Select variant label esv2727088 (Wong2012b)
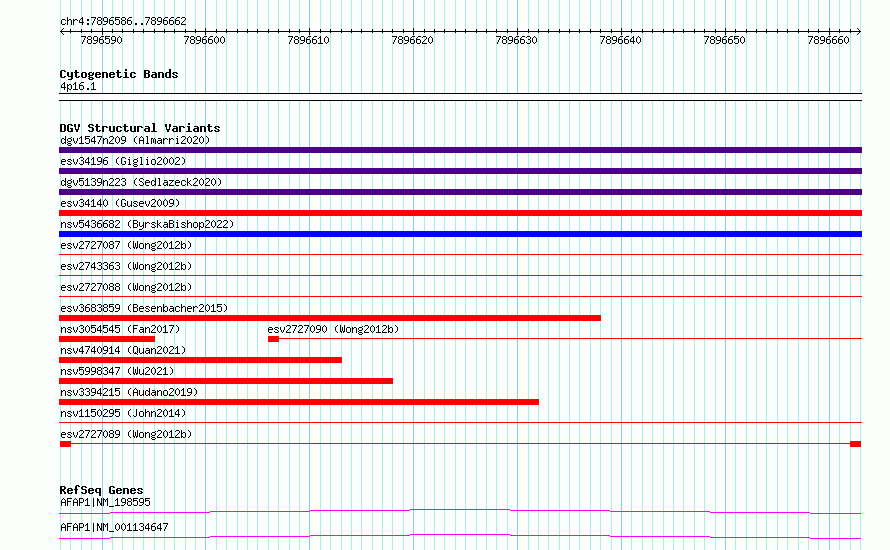The height and width of the screenshot is (550, 890). pyautogui.click(x=126, y=287)
